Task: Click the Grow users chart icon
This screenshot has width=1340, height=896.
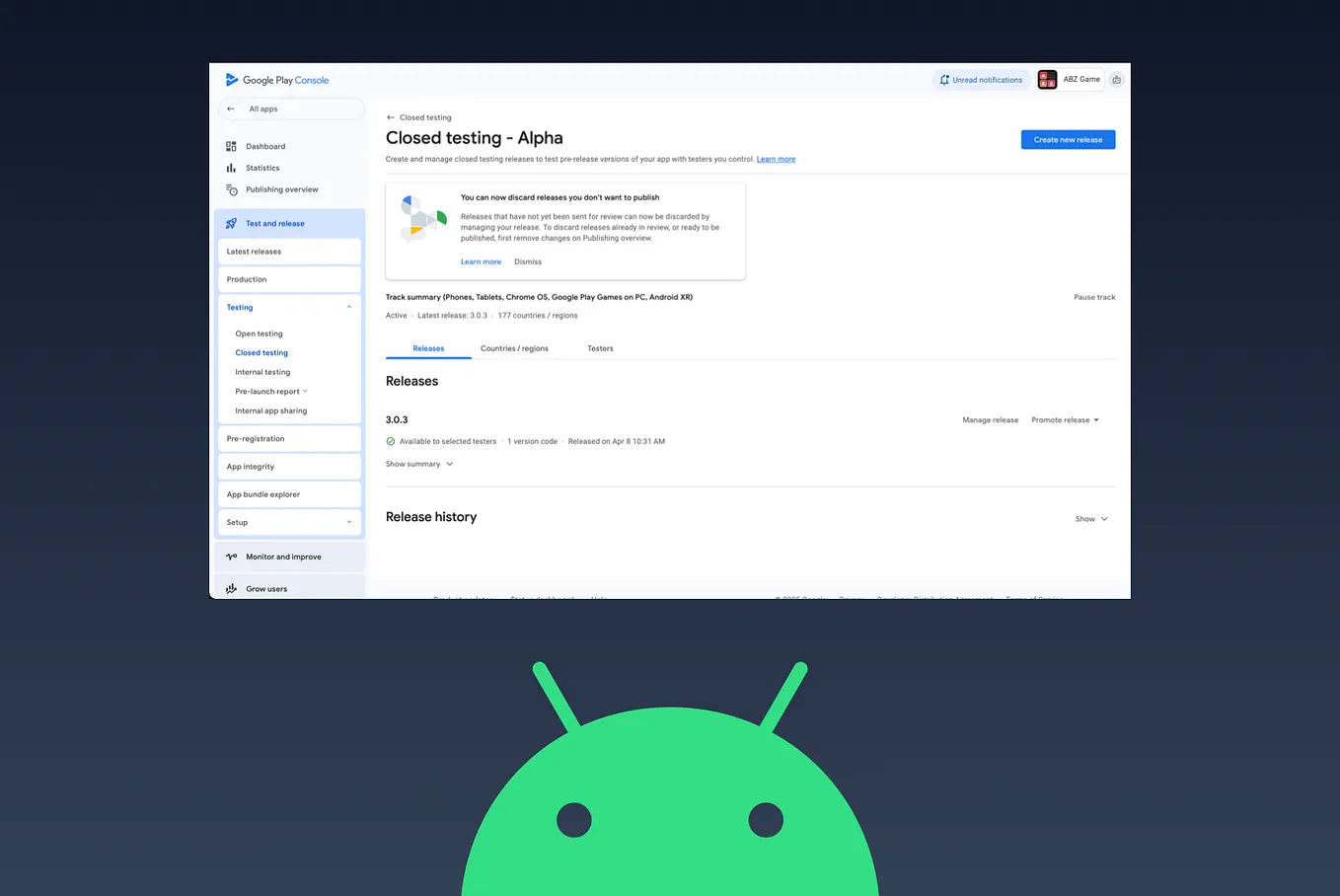Action: tap(231, 589)
